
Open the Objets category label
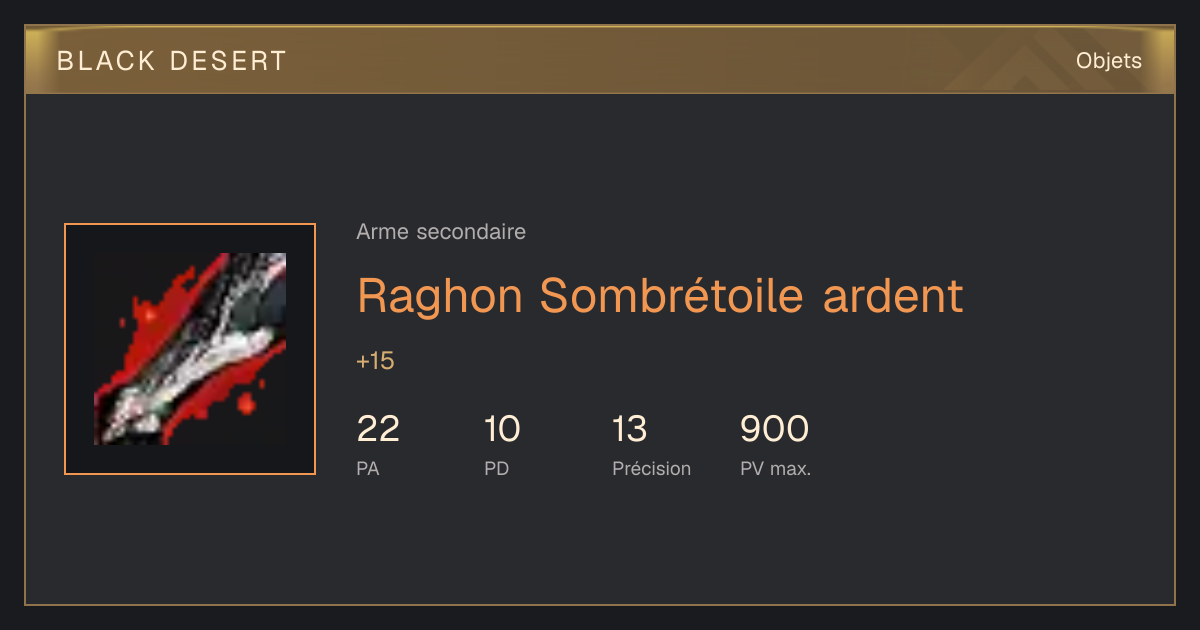1109,61
